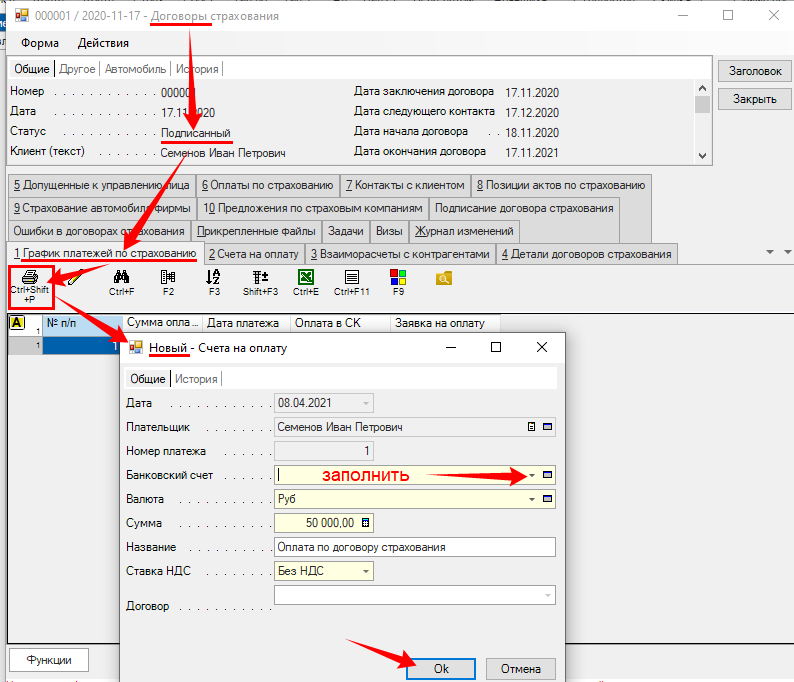Click the A-Z sort icon (F3)

213,276
